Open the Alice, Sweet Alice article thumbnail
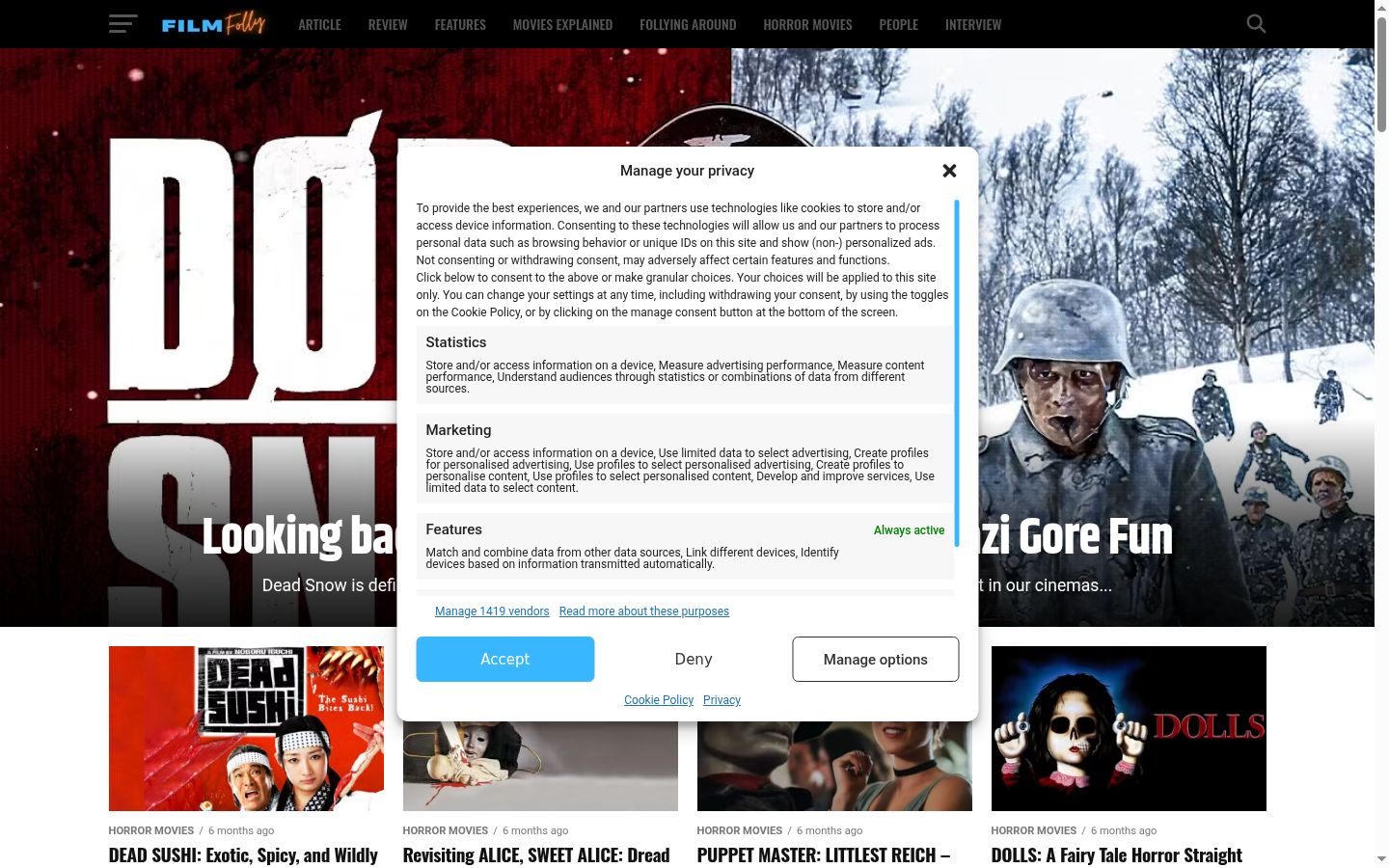This screenshot has height=868, width=1389. click(x=540, y=767)
